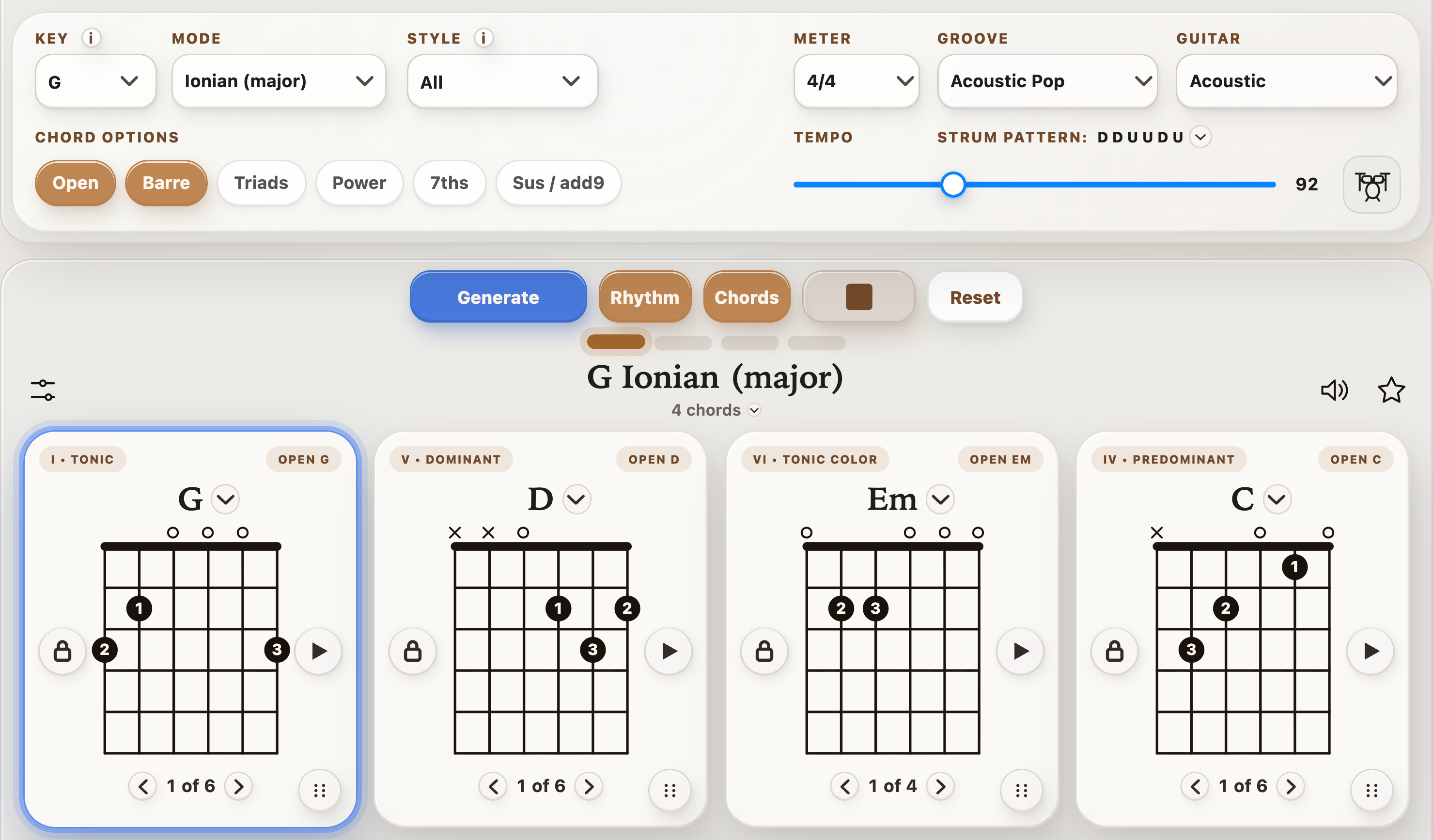This screenshot has height=840, width=1433.
Task: Select the fourth progression page indicator
Action: pyautogui.click(x=817, y=342)
